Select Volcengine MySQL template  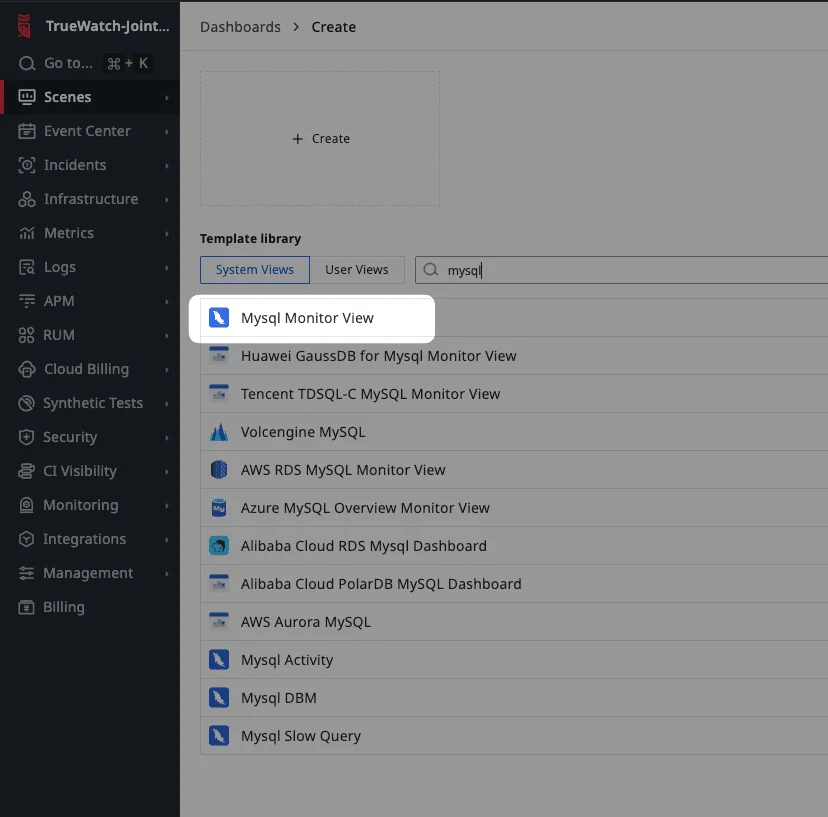click(x=514, y=431)
